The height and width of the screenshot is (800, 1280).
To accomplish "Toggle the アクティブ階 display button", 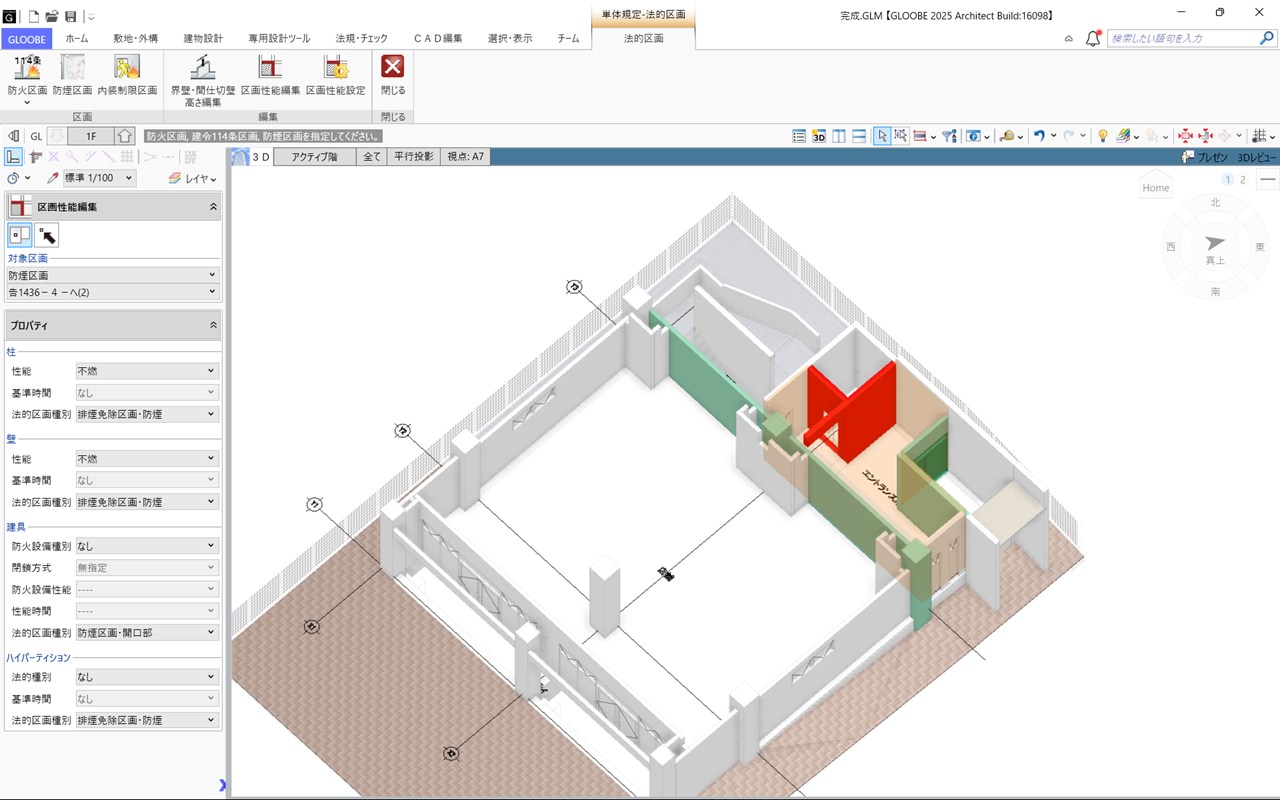I will pyautogui.click(x=314, y=157).
